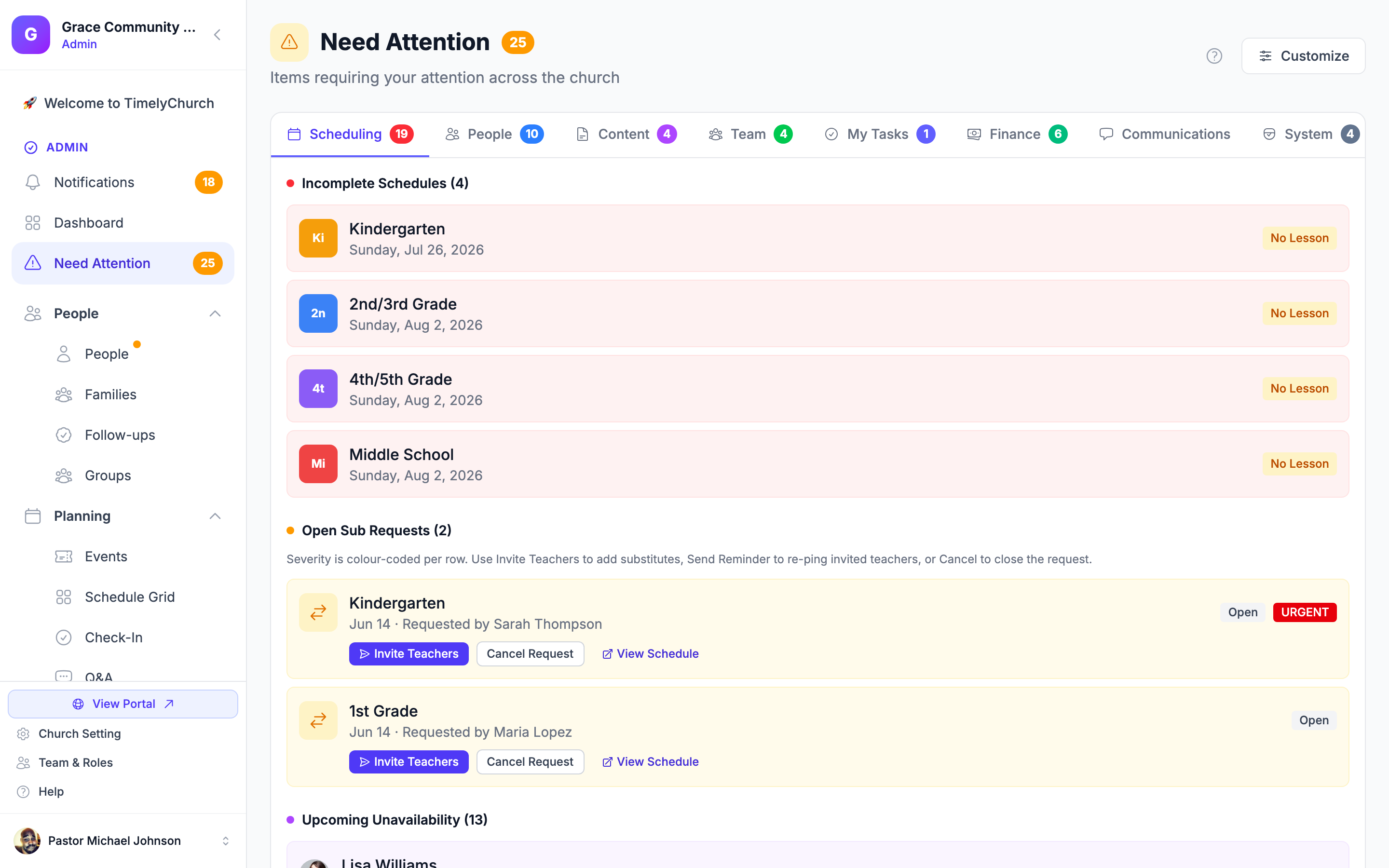Cancel Request for Kindergarten sub request

pos(530,653)
